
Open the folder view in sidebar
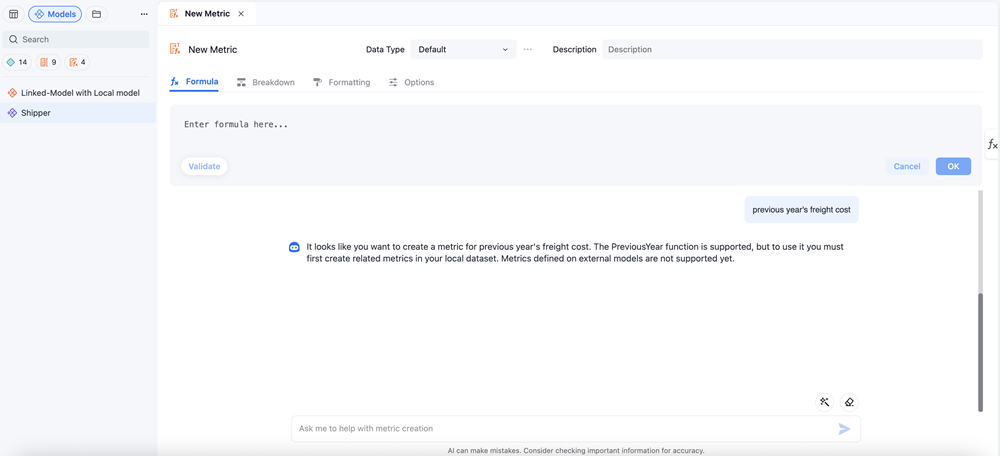tap(96, 14)
